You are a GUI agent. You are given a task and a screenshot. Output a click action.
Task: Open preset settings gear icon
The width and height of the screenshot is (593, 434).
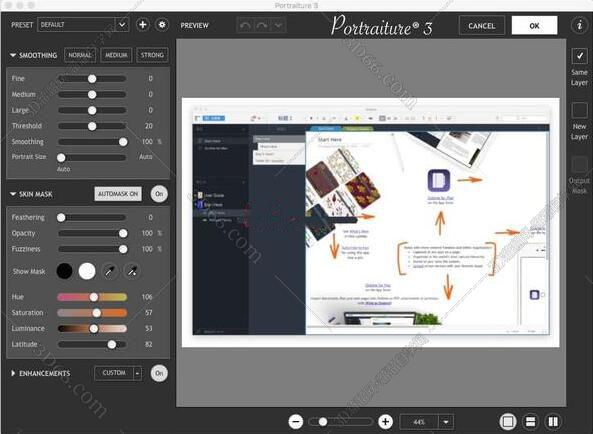click(x=162, y=25)
